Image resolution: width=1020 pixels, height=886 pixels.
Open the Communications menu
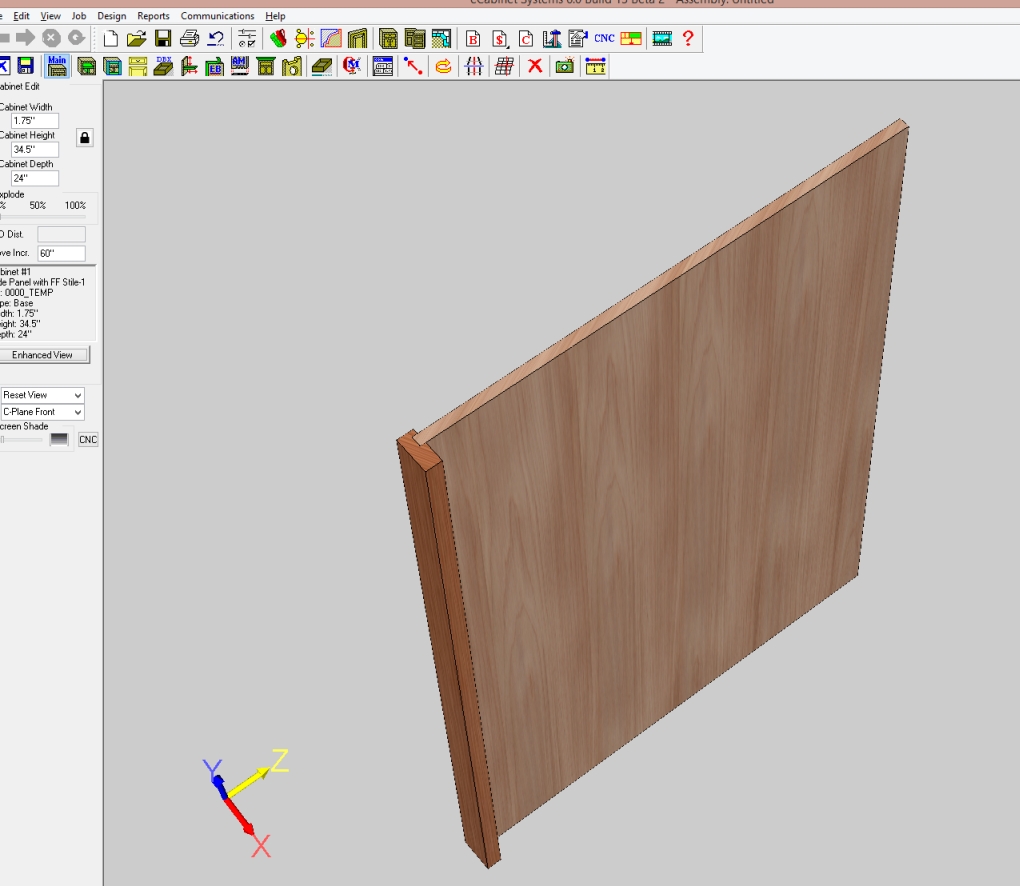click(x=217, y=16)
